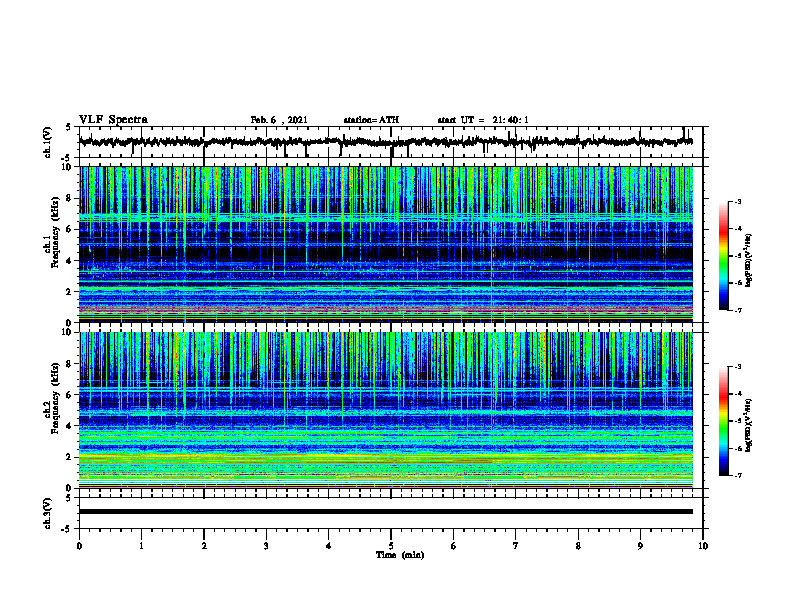Click the "-3" tick on ch.2 colorbar

tap(737, 367)
